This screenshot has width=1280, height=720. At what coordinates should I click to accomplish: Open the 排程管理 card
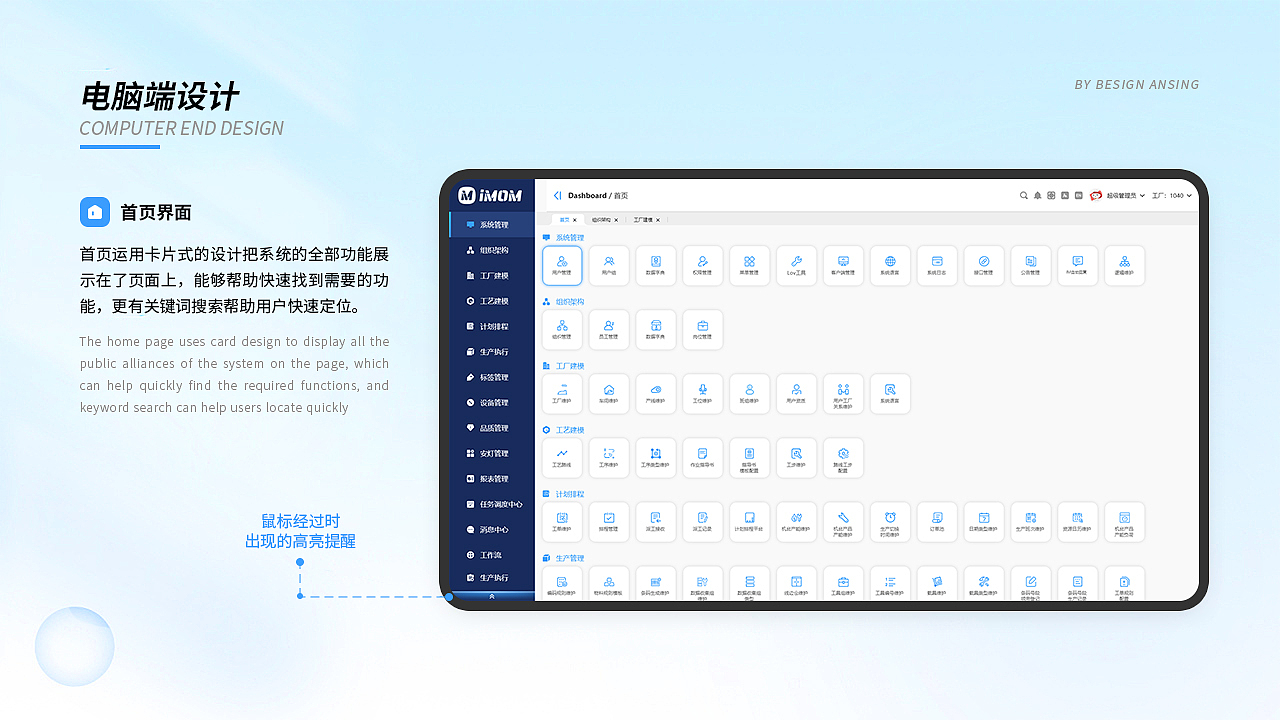(609, 522)
